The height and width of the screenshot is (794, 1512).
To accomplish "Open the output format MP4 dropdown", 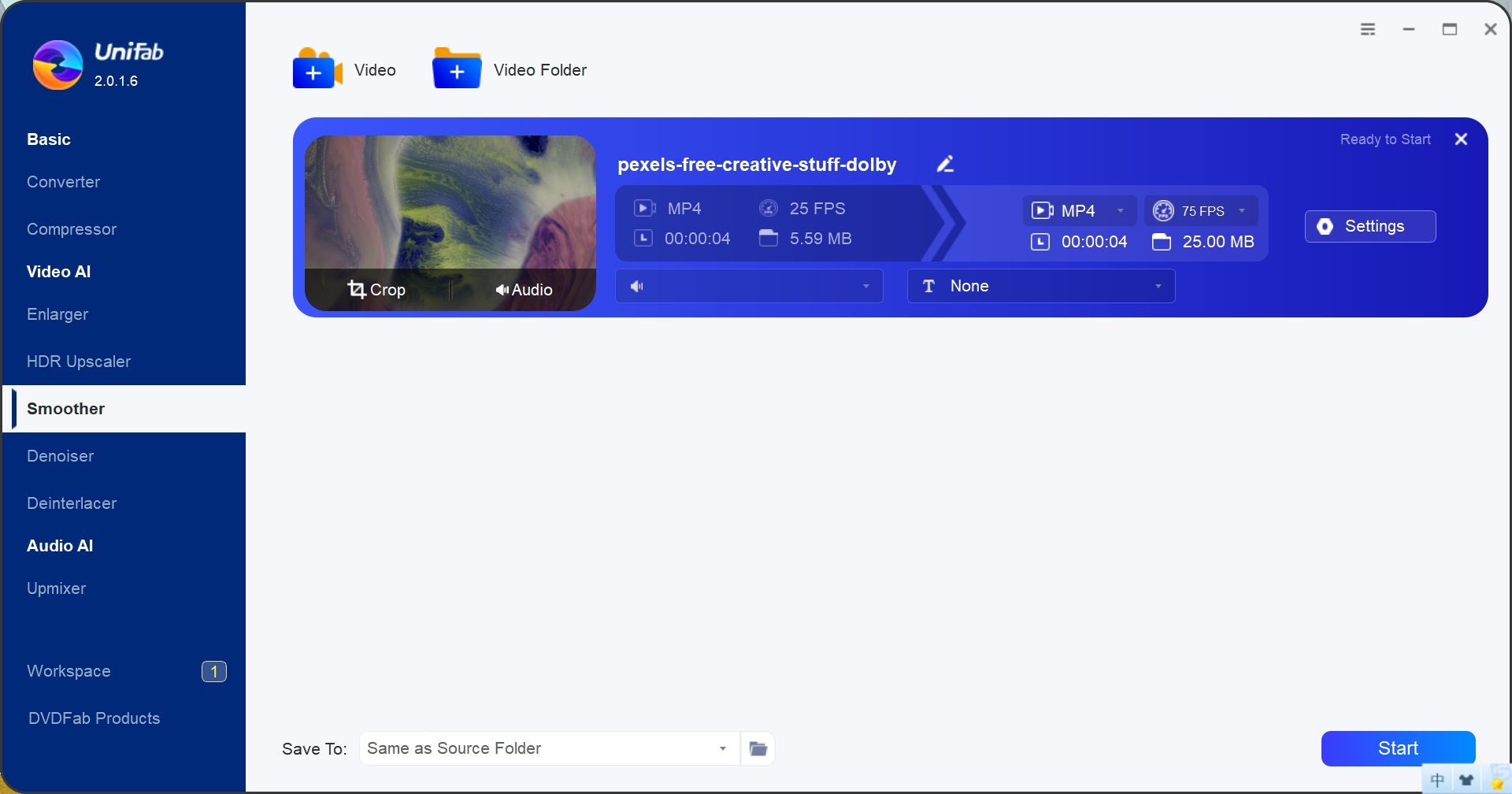I will 1079,210.
